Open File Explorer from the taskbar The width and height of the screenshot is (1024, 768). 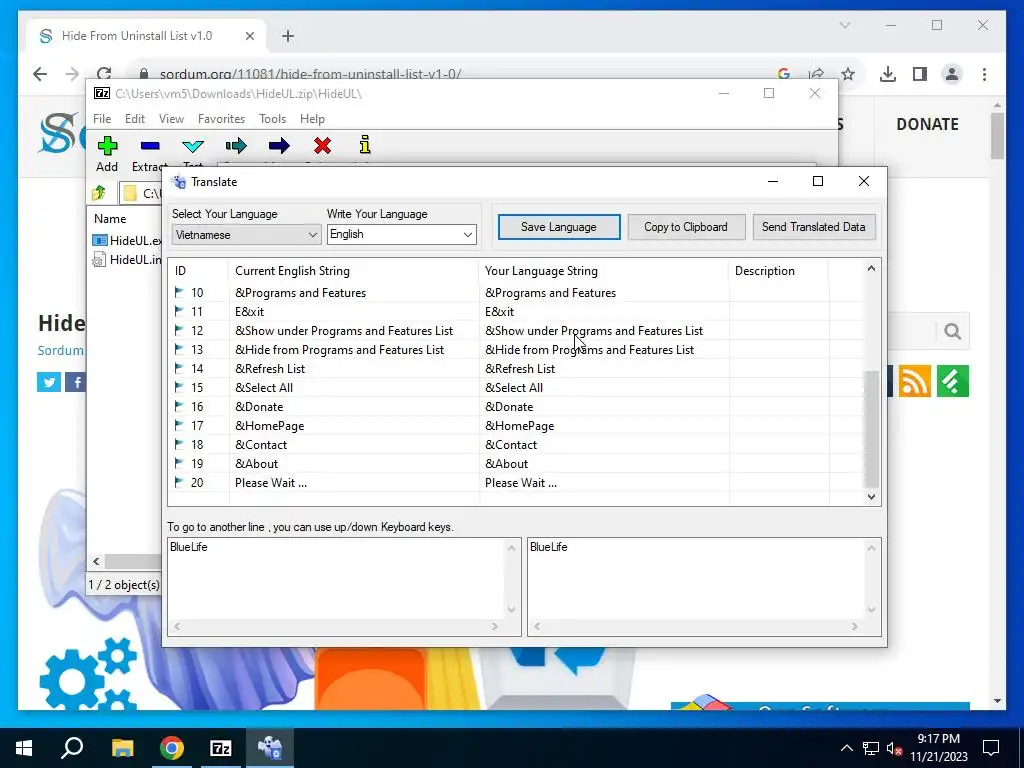pos(122,748)
